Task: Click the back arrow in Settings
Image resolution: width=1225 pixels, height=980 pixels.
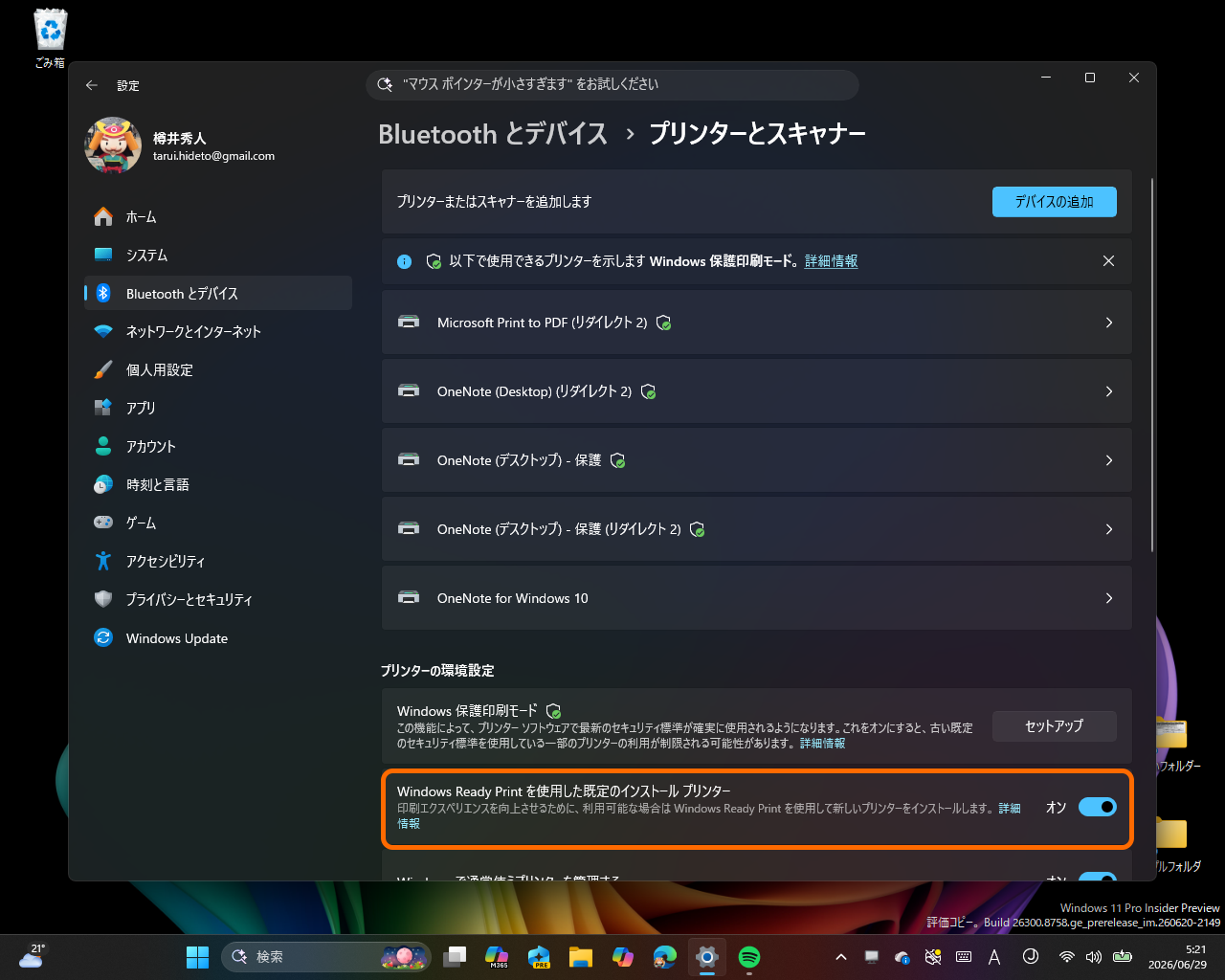Action: click(92, 85)
